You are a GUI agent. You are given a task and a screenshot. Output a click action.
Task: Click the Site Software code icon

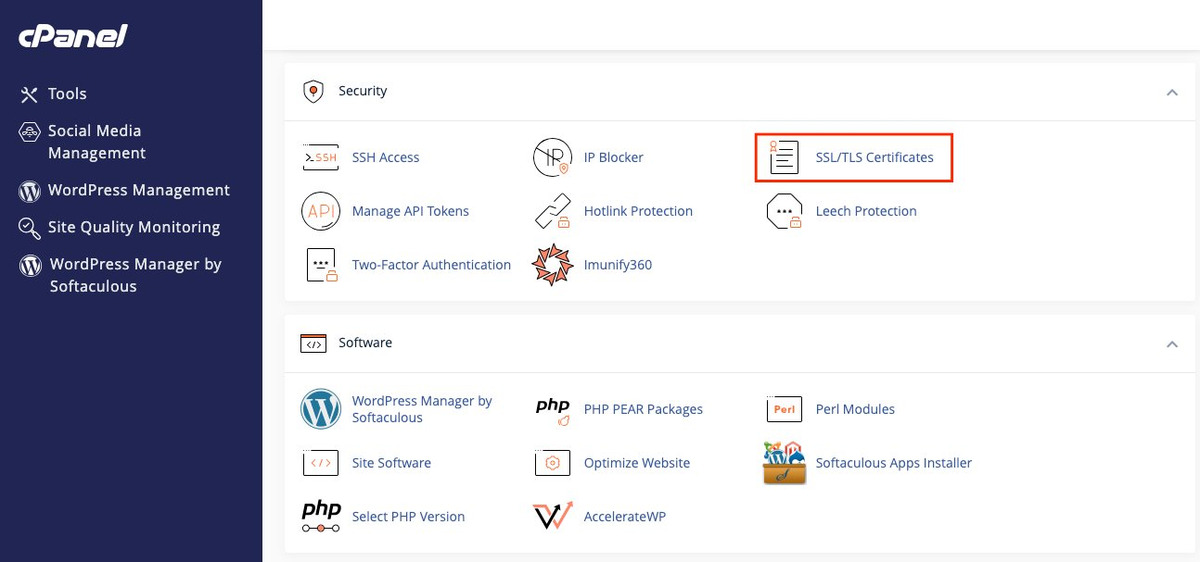[321, 463]
